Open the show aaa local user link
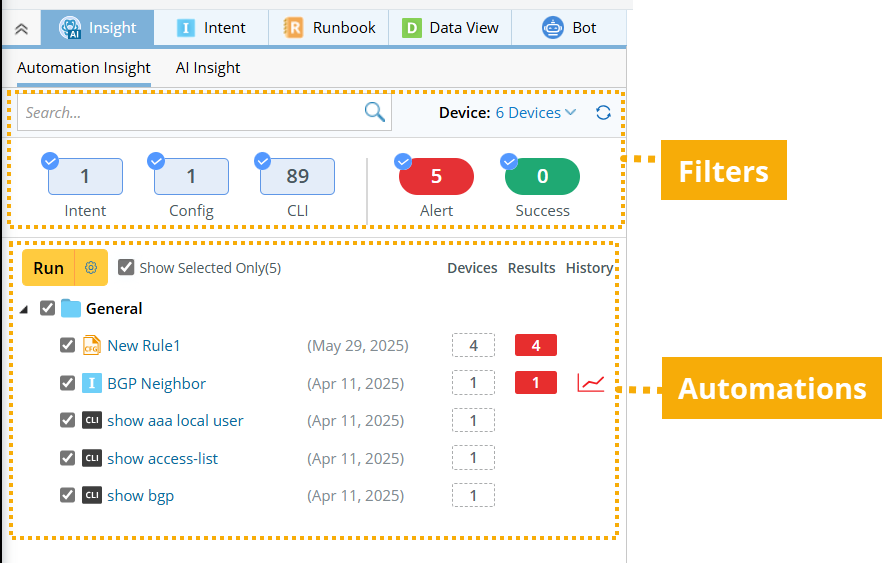Image resolution: width=882 pixels, height=563 pixels. 175,421
